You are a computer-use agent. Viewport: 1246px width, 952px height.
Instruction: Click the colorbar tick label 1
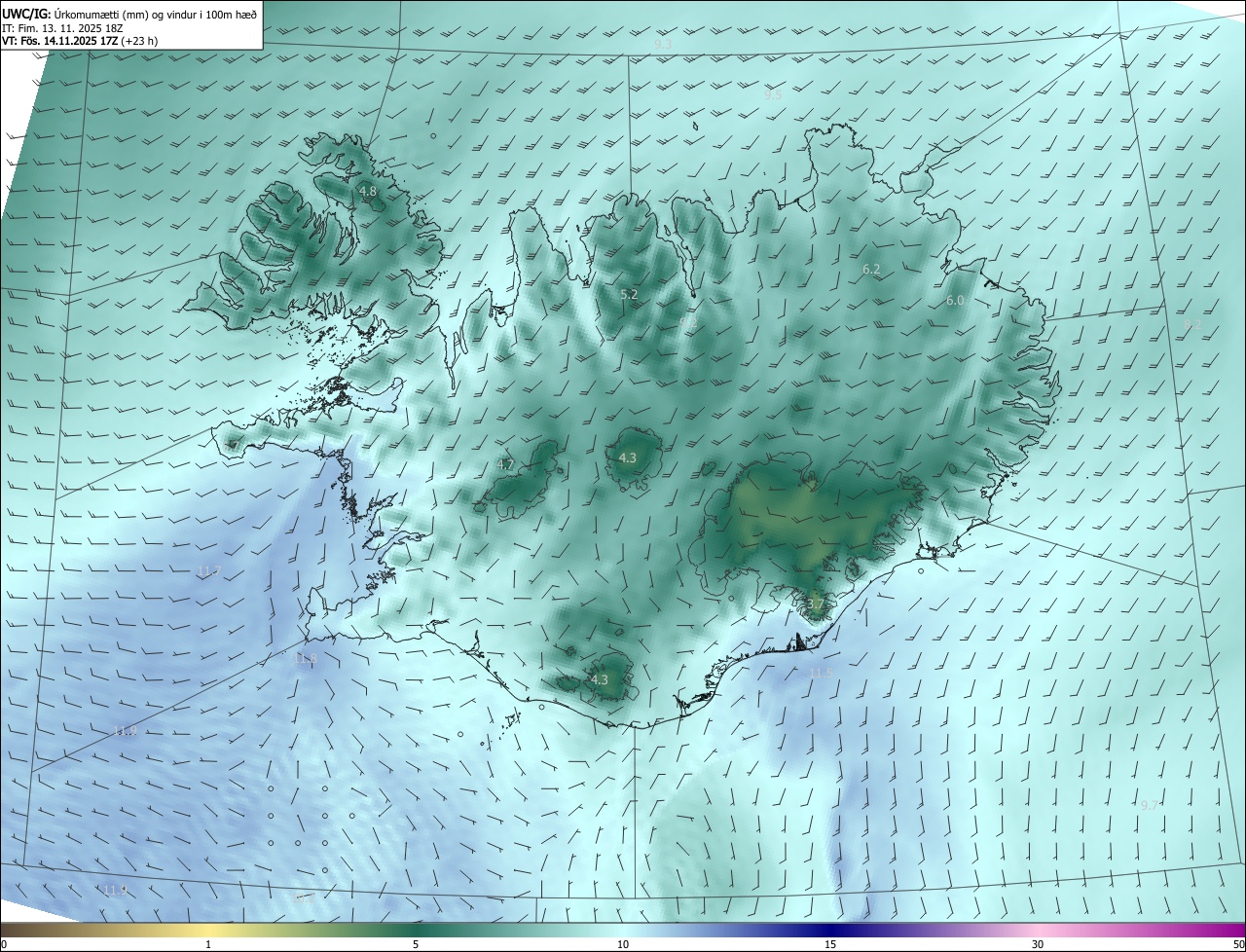208,944
